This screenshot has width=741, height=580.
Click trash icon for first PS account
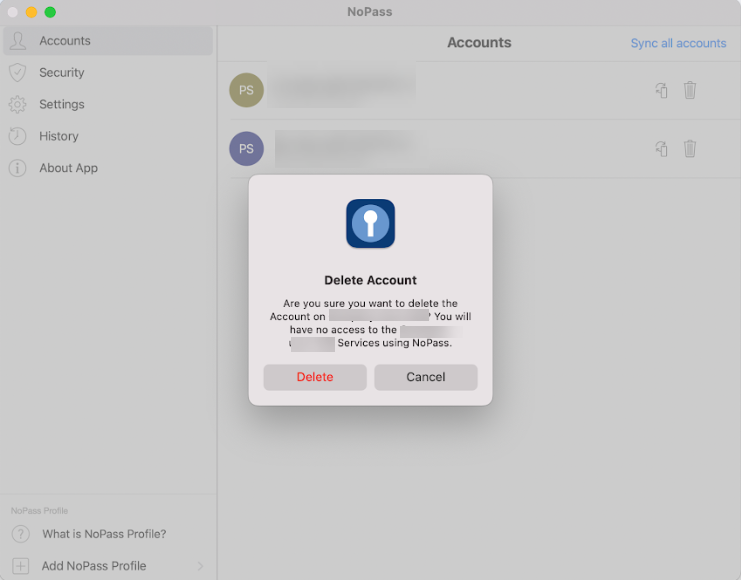click(x=689, y=90)
